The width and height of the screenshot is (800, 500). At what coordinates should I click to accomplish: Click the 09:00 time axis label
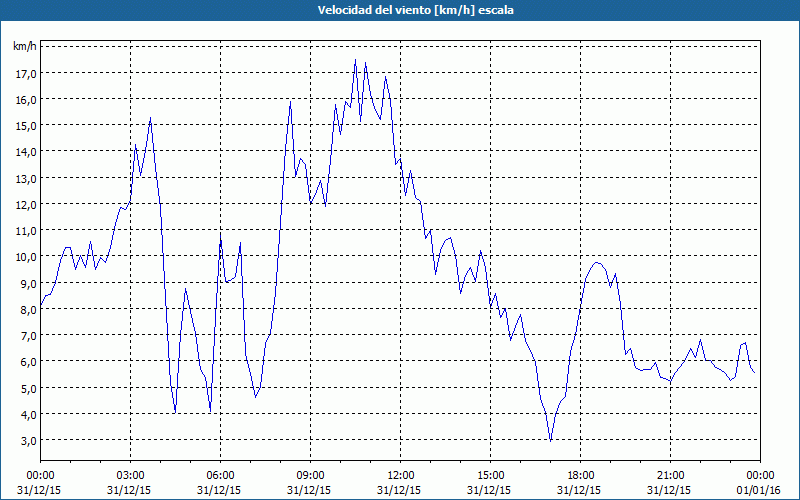point(310,476)
